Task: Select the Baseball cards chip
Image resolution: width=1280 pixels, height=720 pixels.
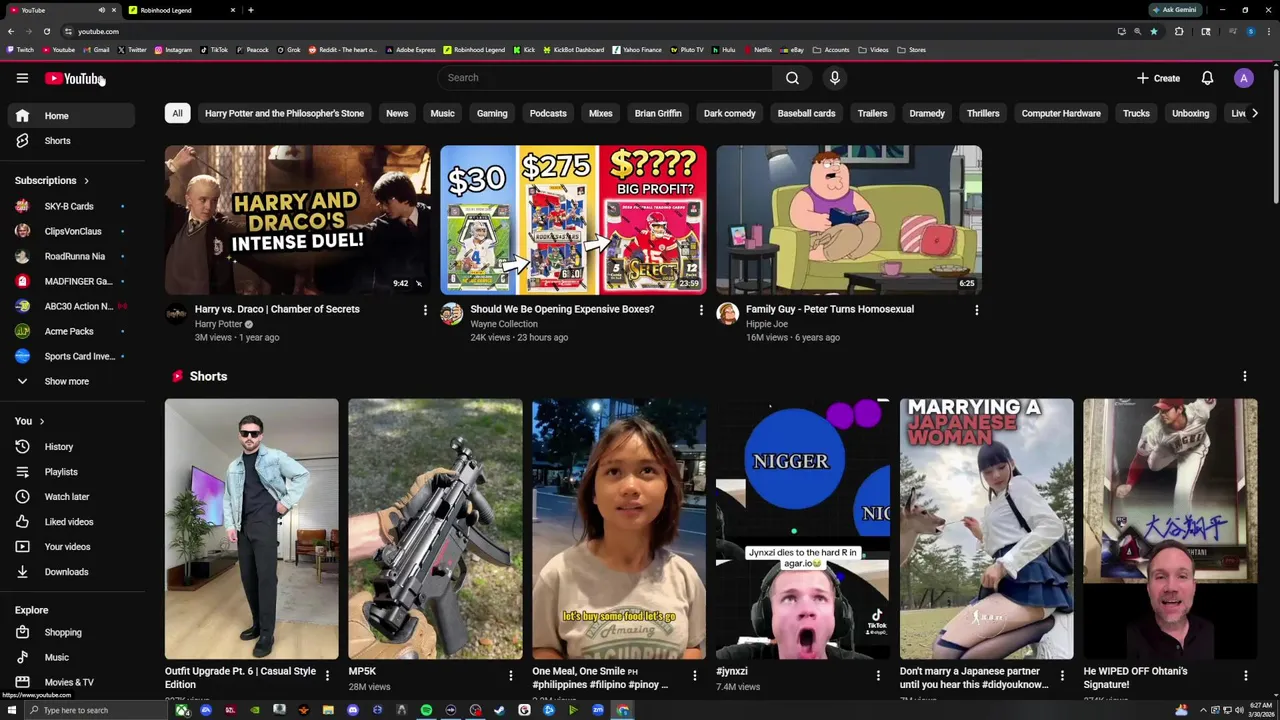Action: pyautogui.click(x=806, y=113)
